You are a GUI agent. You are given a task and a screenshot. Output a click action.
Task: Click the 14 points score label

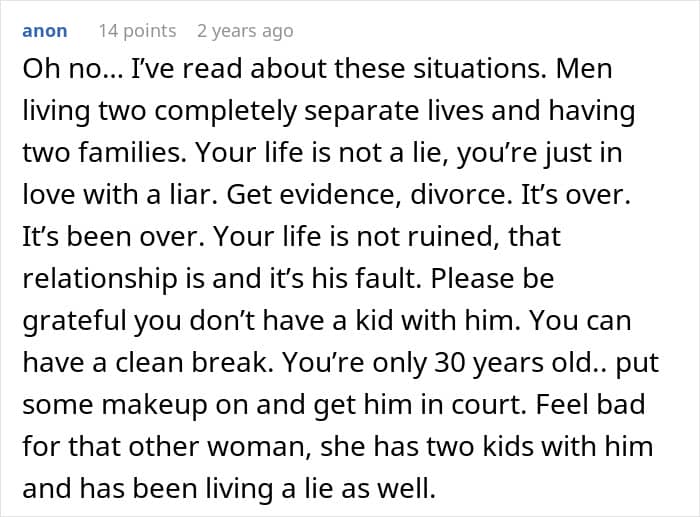click(138, 31)
